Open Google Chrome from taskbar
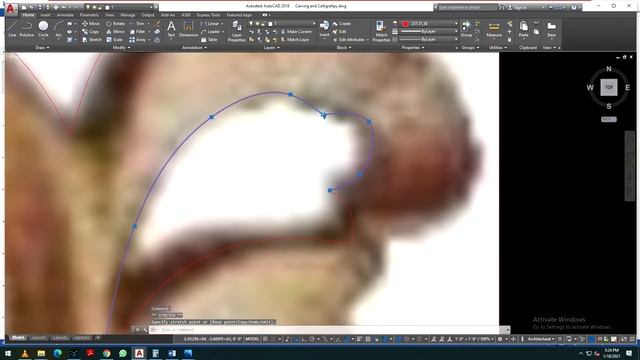This screenshot has width=640, height=360. [x=107, y=353]
